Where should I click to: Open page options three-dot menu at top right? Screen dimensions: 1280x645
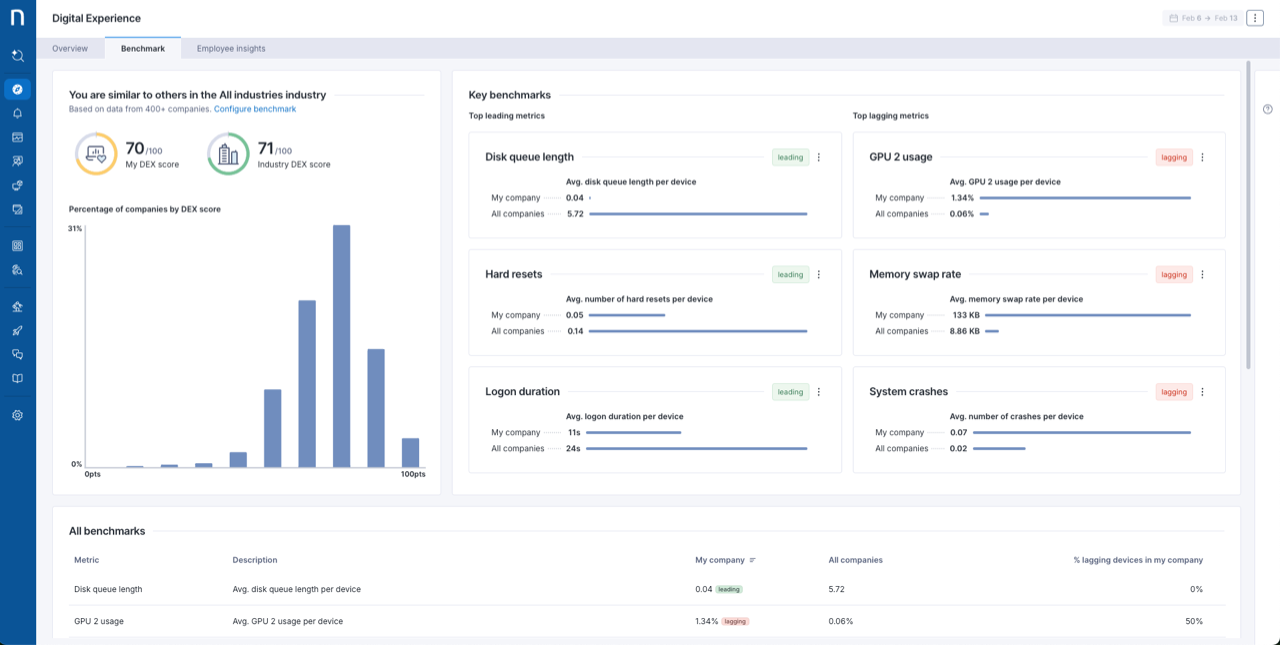click(1255, 18)
